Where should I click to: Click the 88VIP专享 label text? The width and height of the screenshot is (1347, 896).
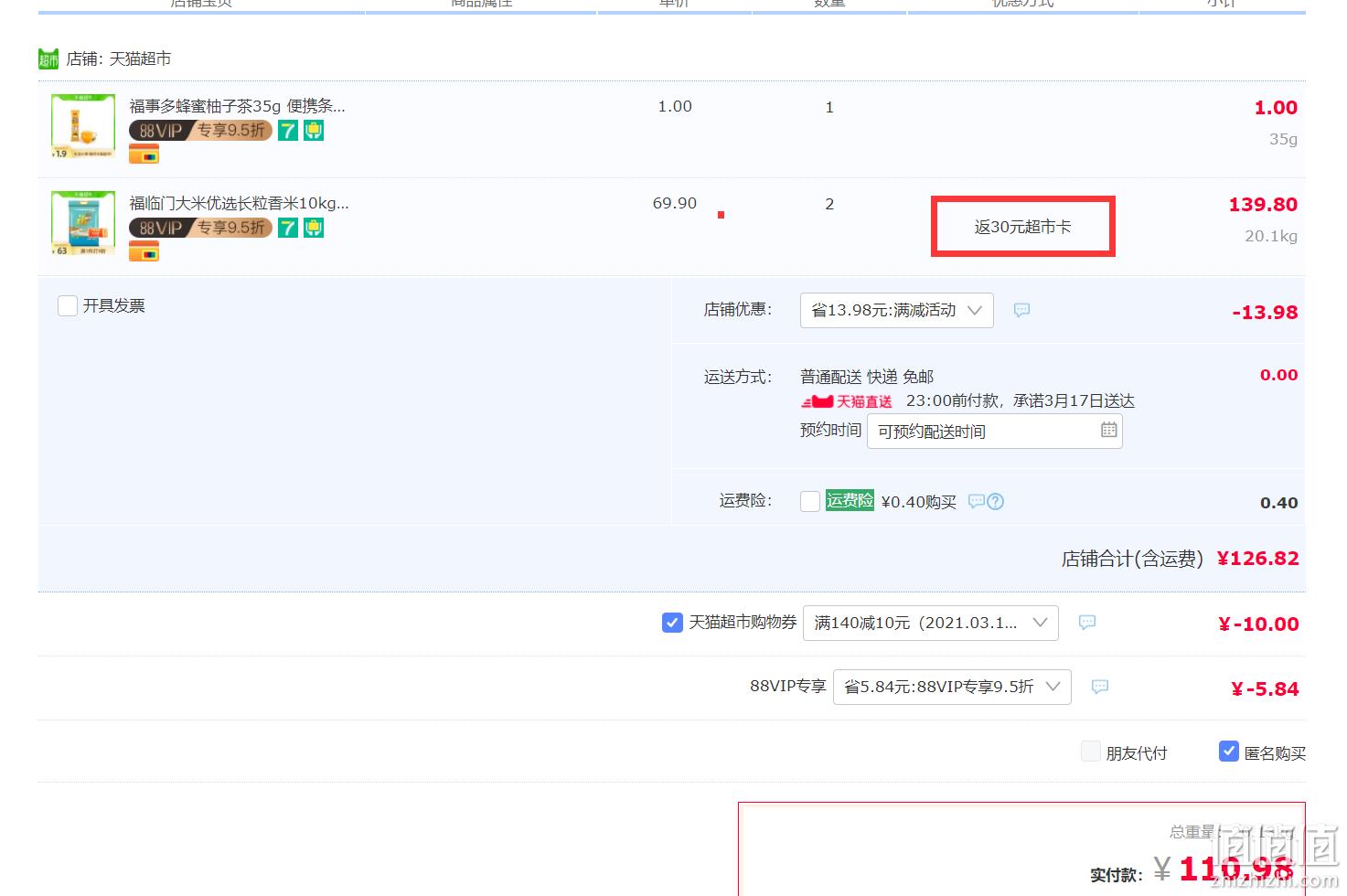[788, 686]
